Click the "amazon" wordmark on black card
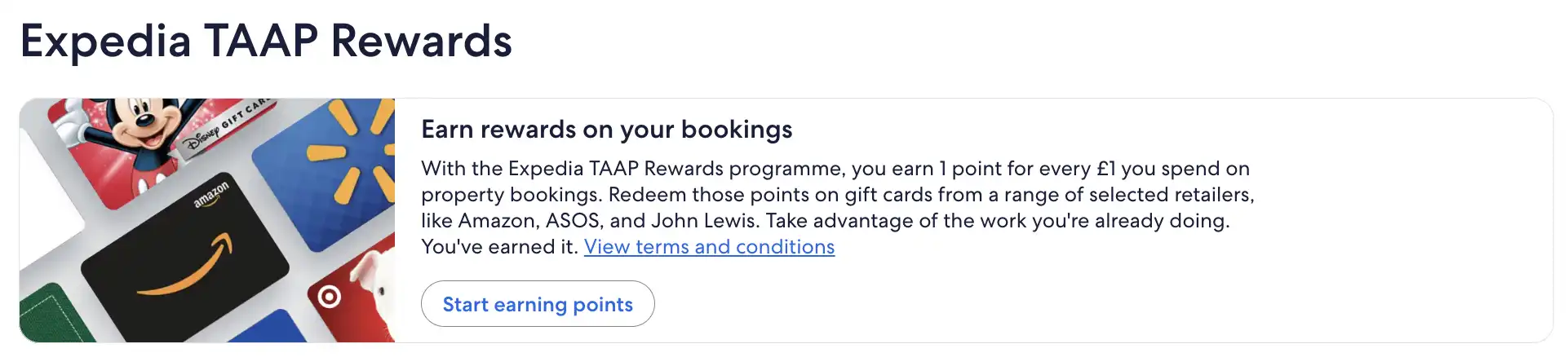Image resolution: width=1568 pixels, height=357 pixels. tap(211, 195)
